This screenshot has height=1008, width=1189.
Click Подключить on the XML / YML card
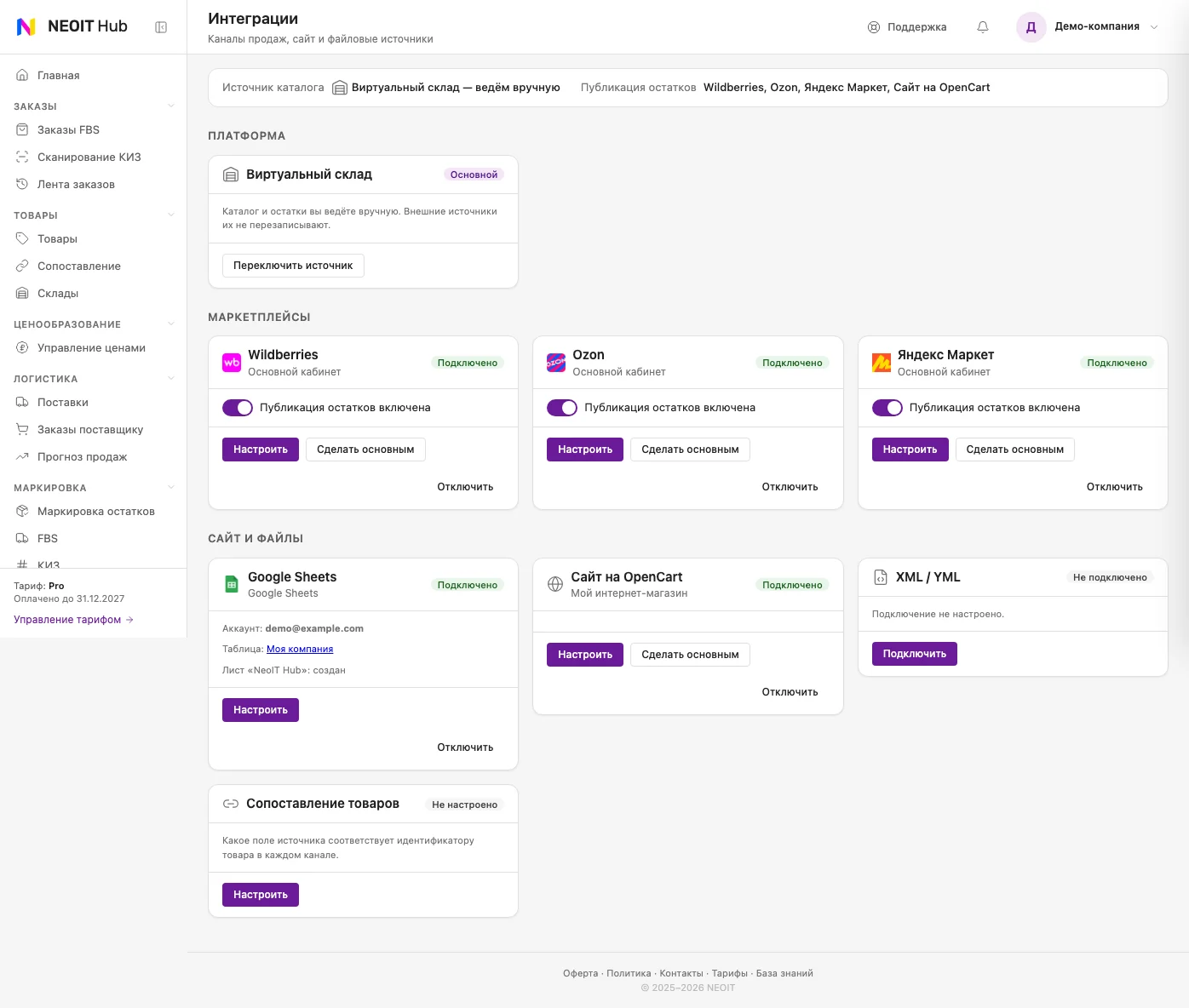[915, 654]
